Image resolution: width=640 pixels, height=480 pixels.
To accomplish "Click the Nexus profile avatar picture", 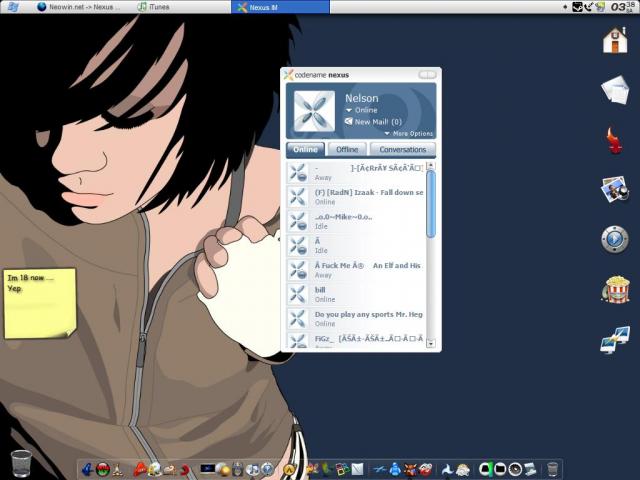I will [314, 111].
